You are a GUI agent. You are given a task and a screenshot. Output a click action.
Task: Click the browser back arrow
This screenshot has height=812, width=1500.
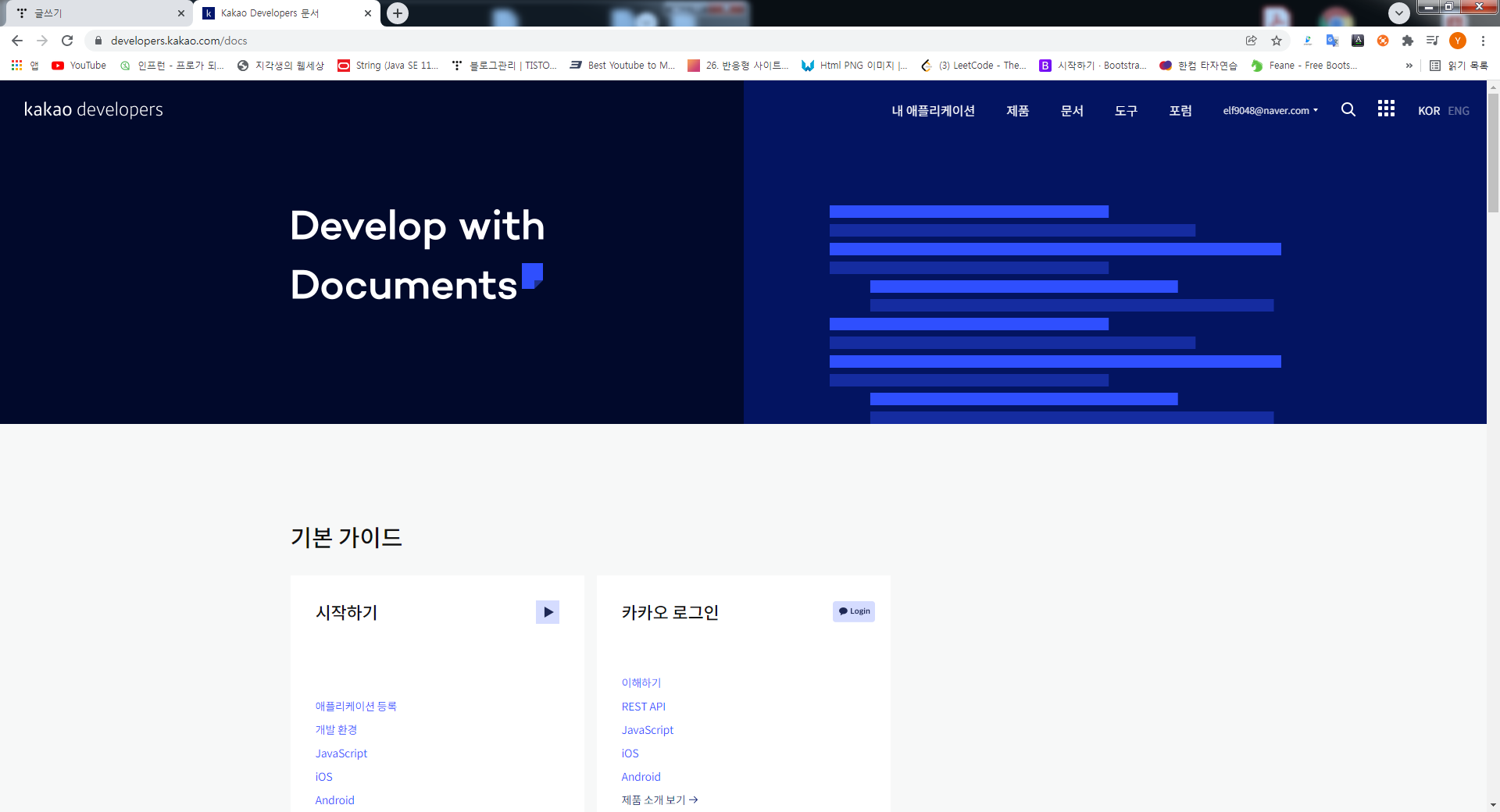(x=17, y=41)
